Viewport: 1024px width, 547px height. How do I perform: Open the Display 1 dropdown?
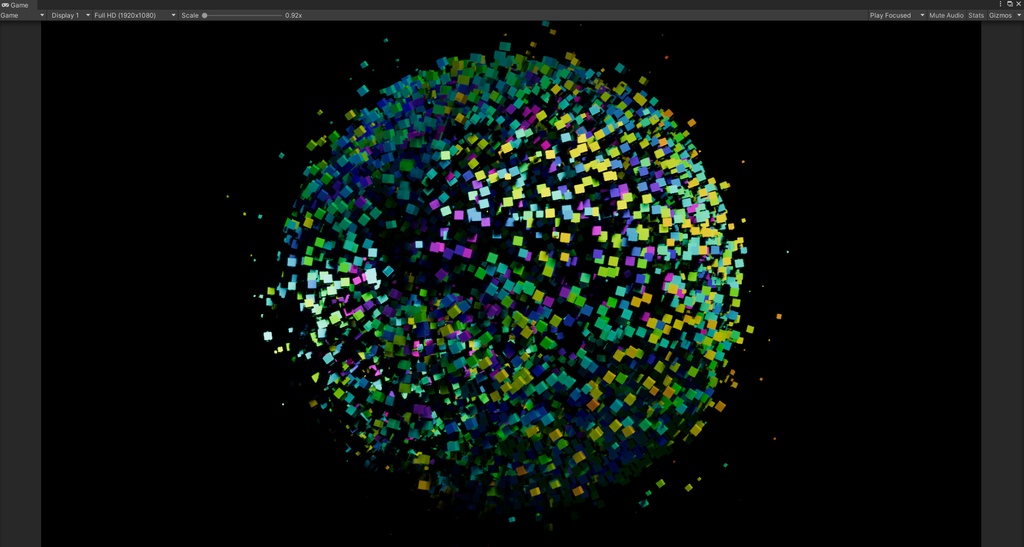pyautogui.click(x=70, y=15)
